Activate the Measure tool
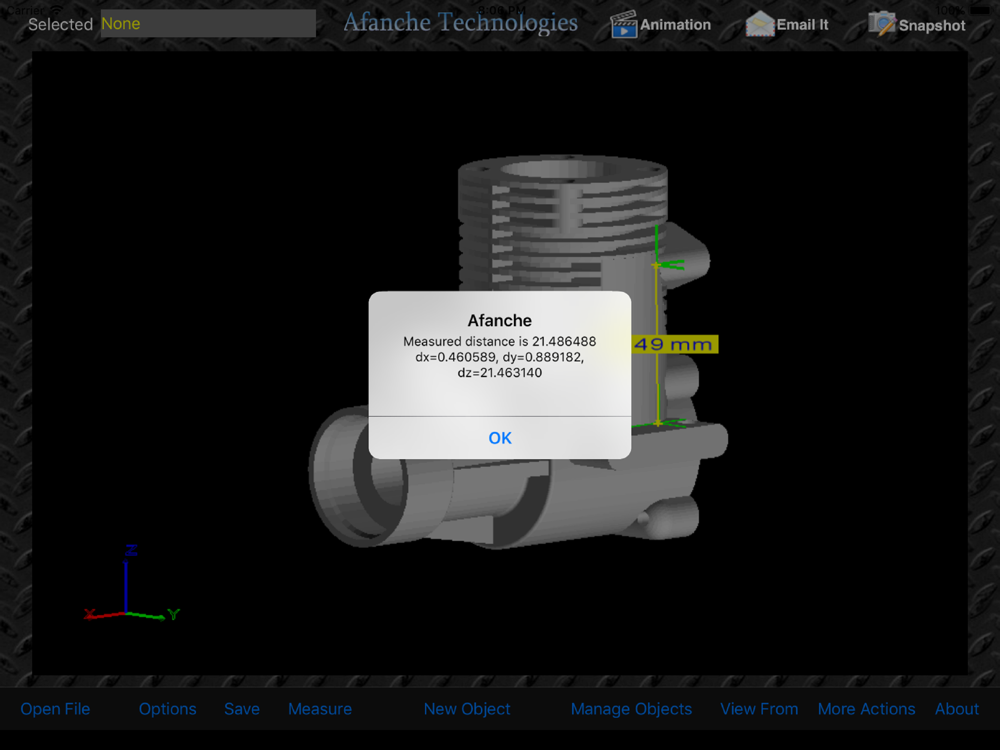1000x750 pixels. tap(320, 709)
